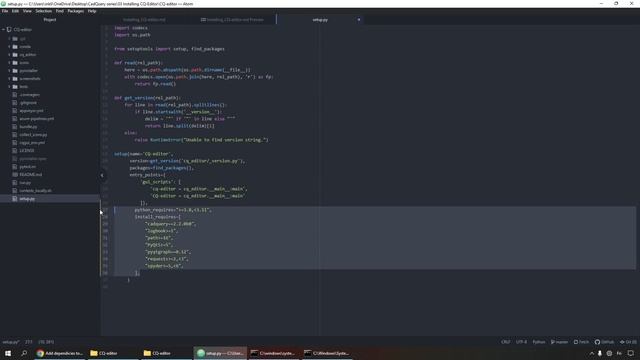This screenshot has width=640, height=360.
Task: Select the setup.py editor tab
Action: (320, 20)
